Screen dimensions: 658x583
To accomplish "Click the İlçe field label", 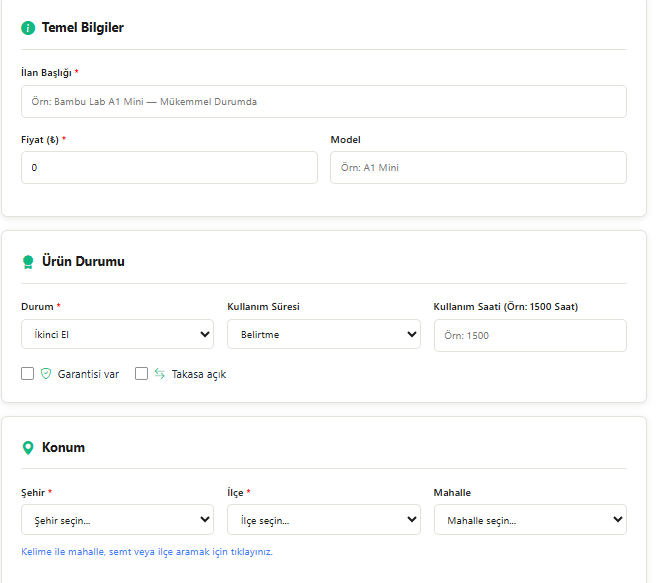I will [235, 493].
